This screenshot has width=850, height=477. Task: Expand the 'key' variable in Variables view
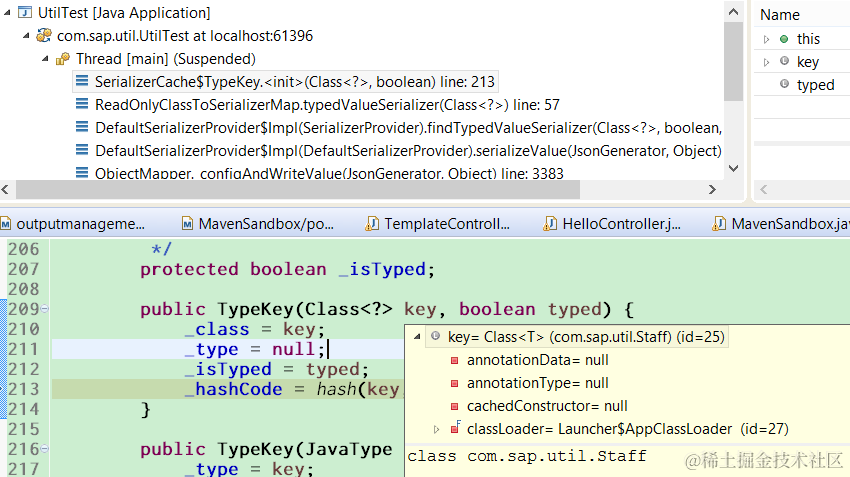coord(766,62)
